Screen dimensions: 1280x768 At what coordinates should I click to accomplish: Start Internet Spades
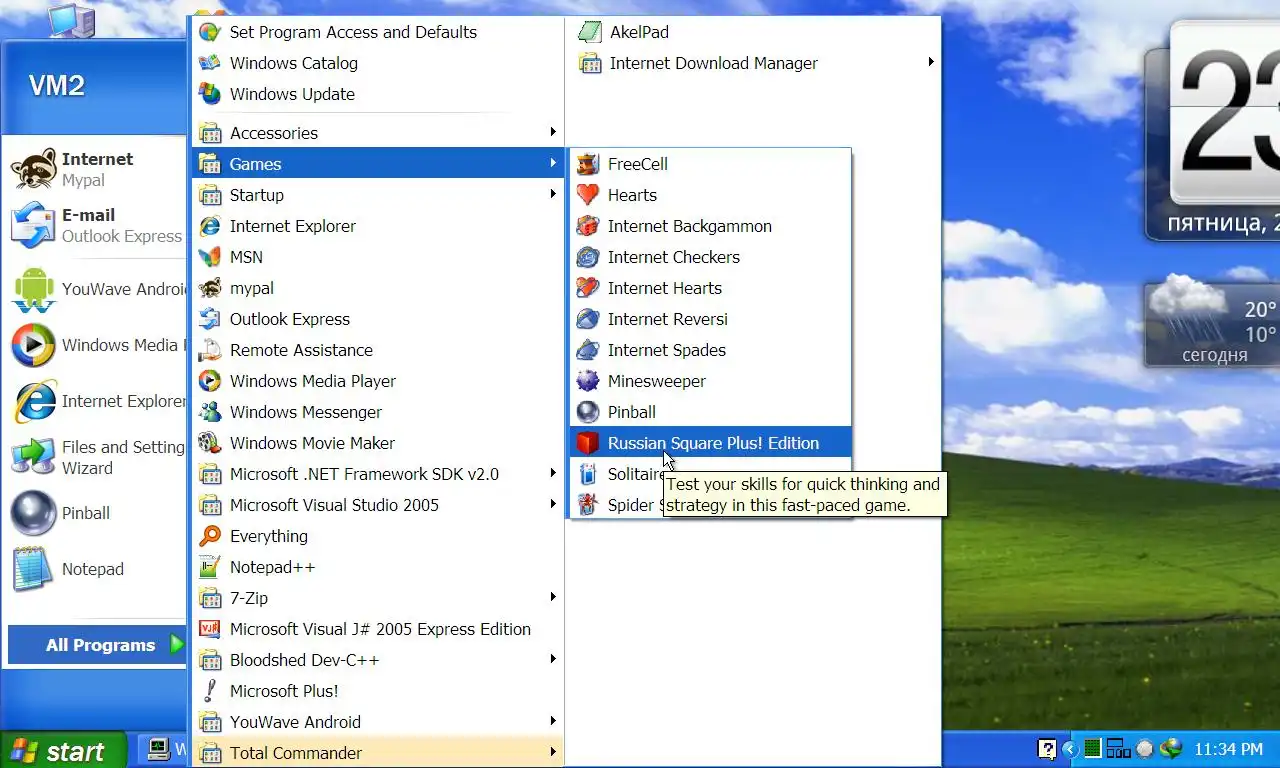710,350
